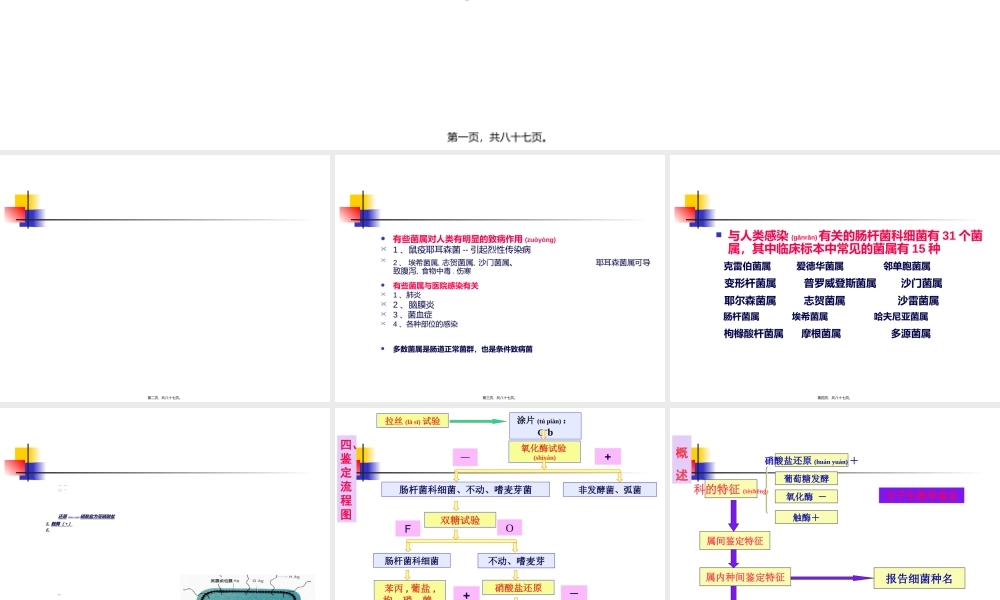The height and width of the screenshot is (600, 1000).
Task: Click the plus sign box right of 氧化酶试验
Action: tap(607, 457)
